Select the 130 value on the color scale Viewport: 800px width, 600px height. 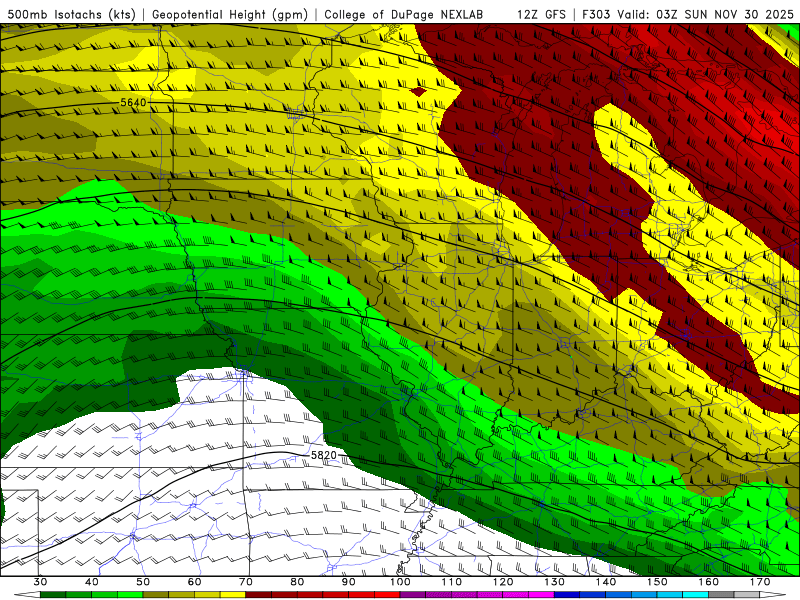tap(554, 582)
